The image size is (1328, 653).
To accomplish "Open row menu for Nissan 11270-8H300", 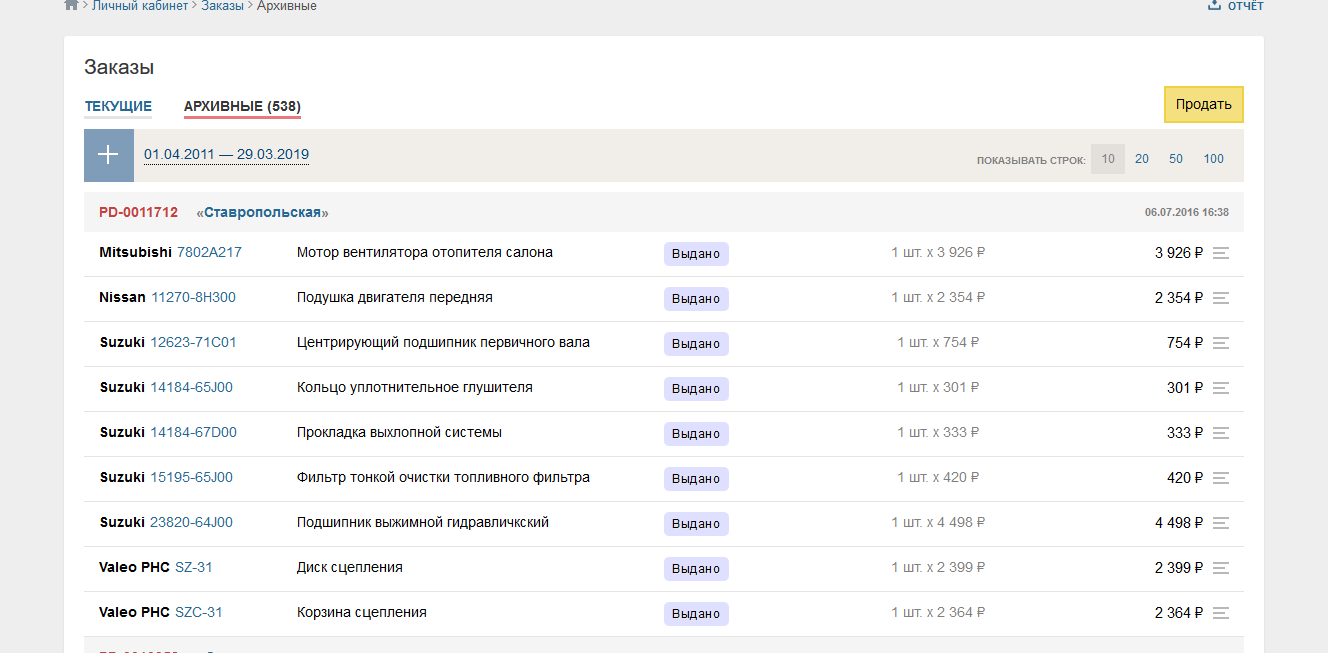I will click(x=1220, y=298).
